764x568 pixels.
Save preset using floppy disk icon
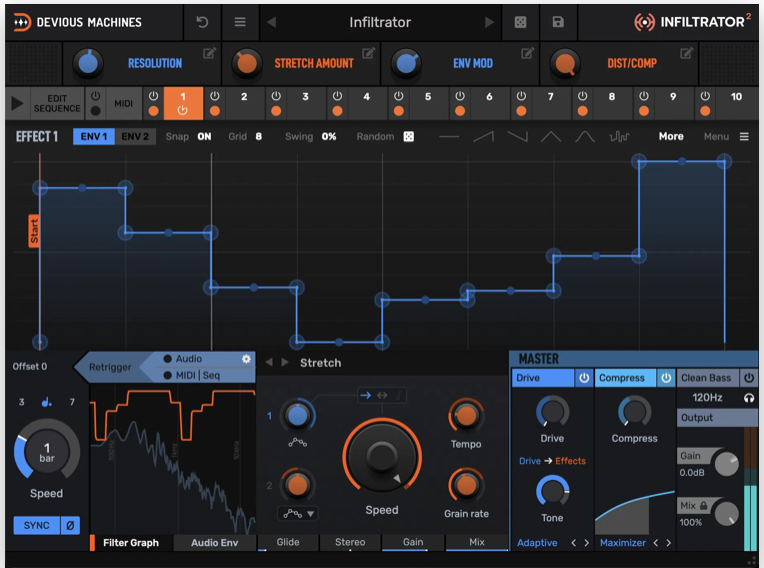558,22
